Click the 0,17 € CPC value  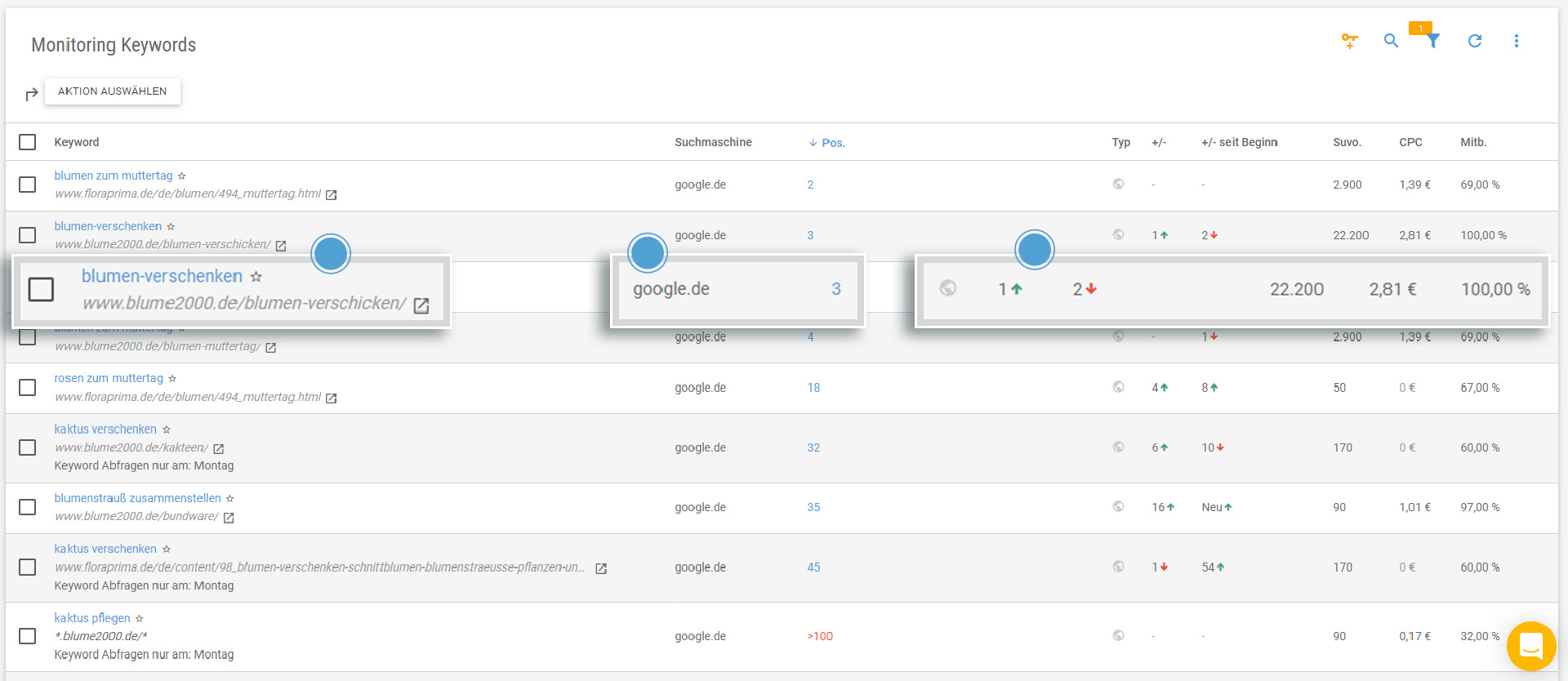1414,636
